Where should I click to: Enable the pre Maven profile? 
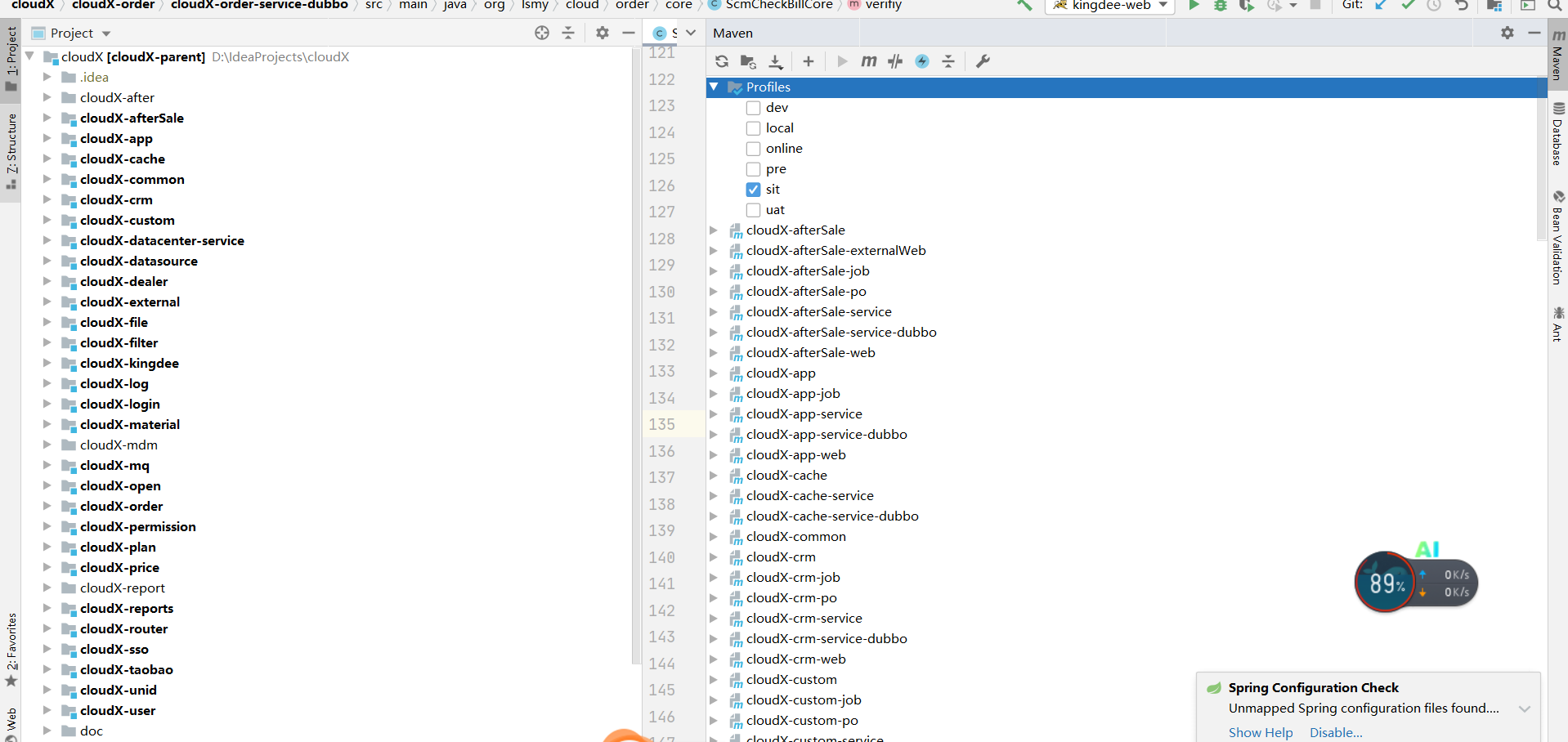tap(754, 169)
